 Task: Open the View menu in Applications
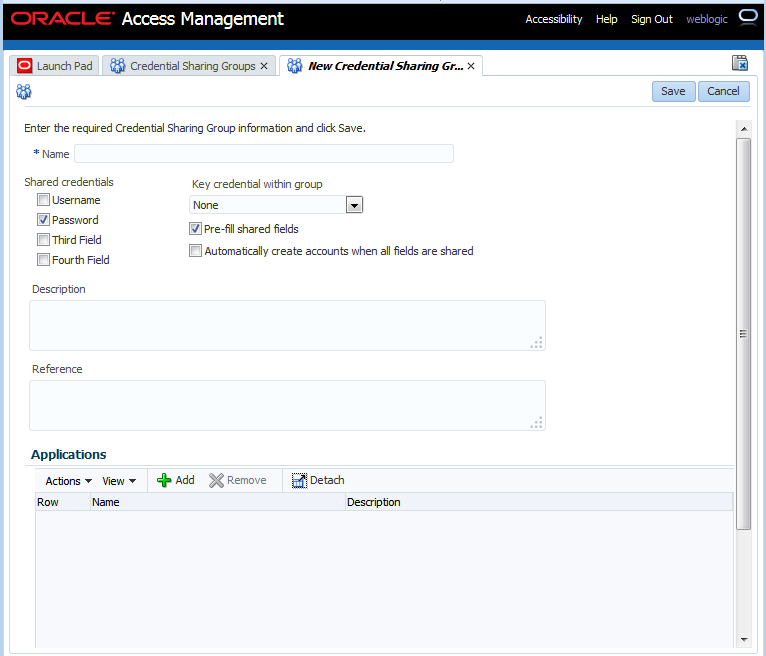119,481
